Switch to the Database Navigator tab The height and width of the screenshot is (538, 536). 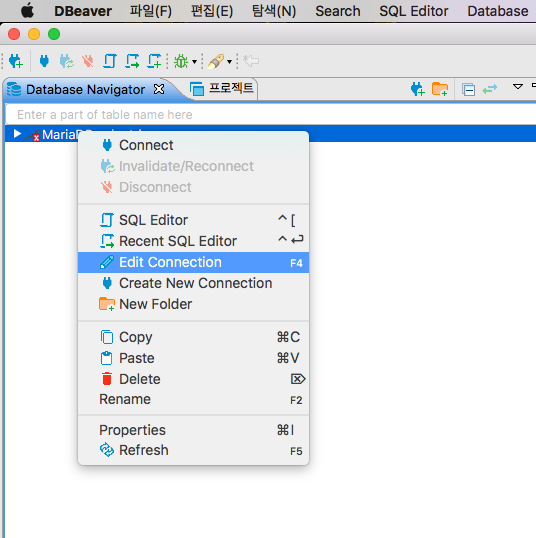point(85,90)
